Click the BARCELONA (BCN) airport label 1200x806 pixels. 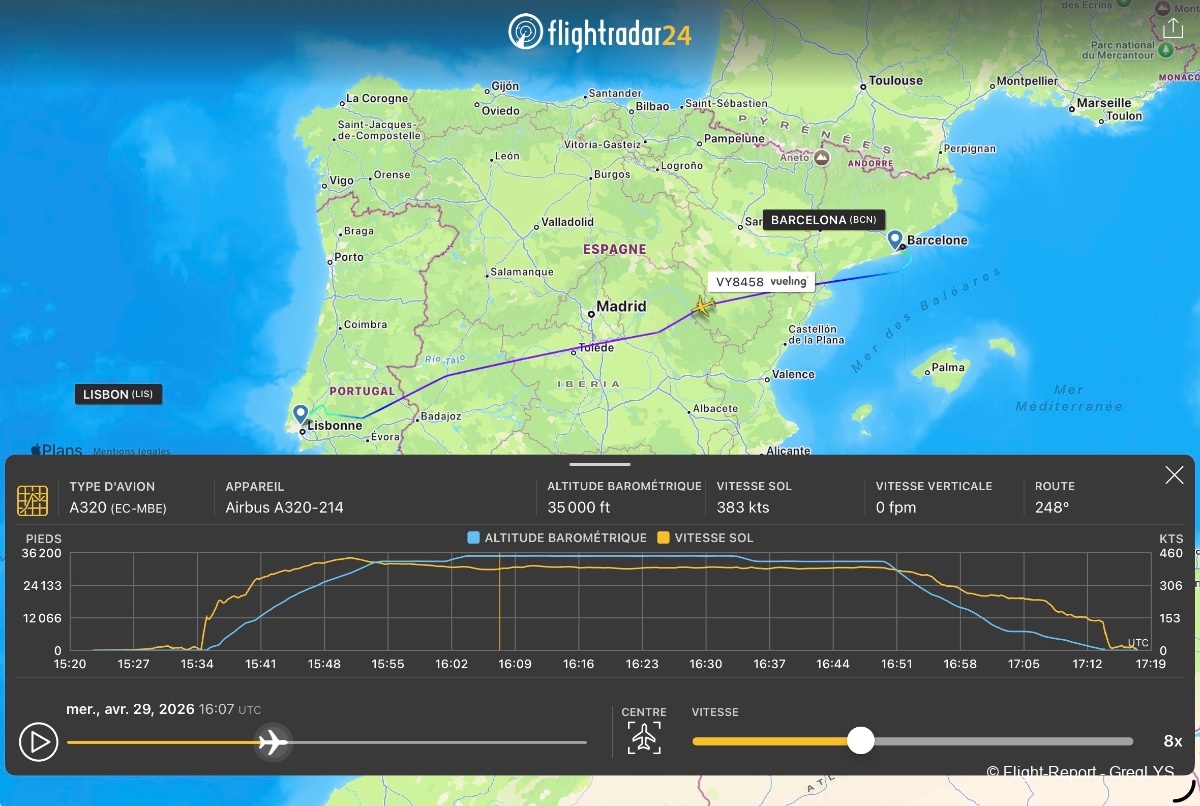[x=823, y=220]
